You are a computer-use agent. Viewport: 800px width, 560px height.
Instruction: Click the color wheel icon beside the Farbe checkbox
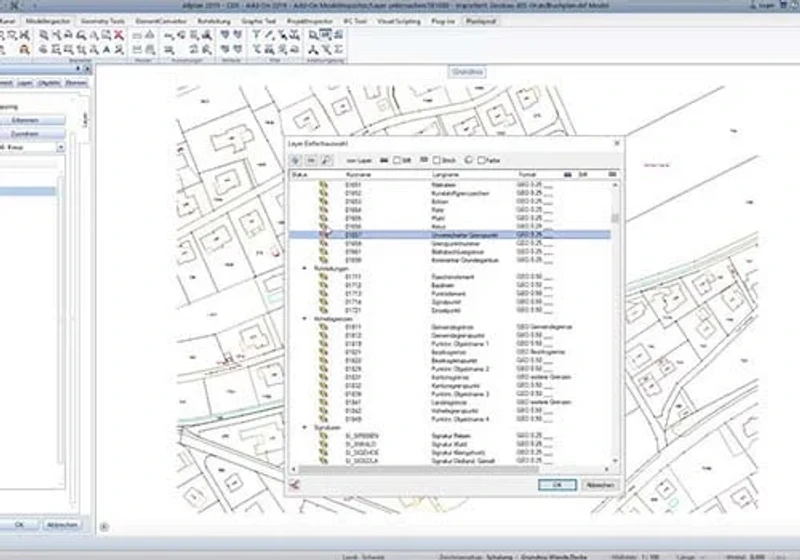click(x=468, y=160)
